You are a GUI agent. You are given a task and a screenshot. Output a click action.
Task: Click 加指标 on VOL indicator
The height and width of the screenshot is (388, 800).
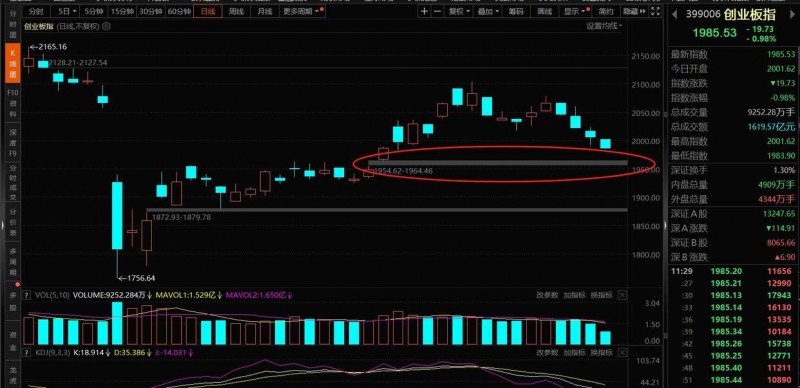pyautogui.click(x=573, y=295)
